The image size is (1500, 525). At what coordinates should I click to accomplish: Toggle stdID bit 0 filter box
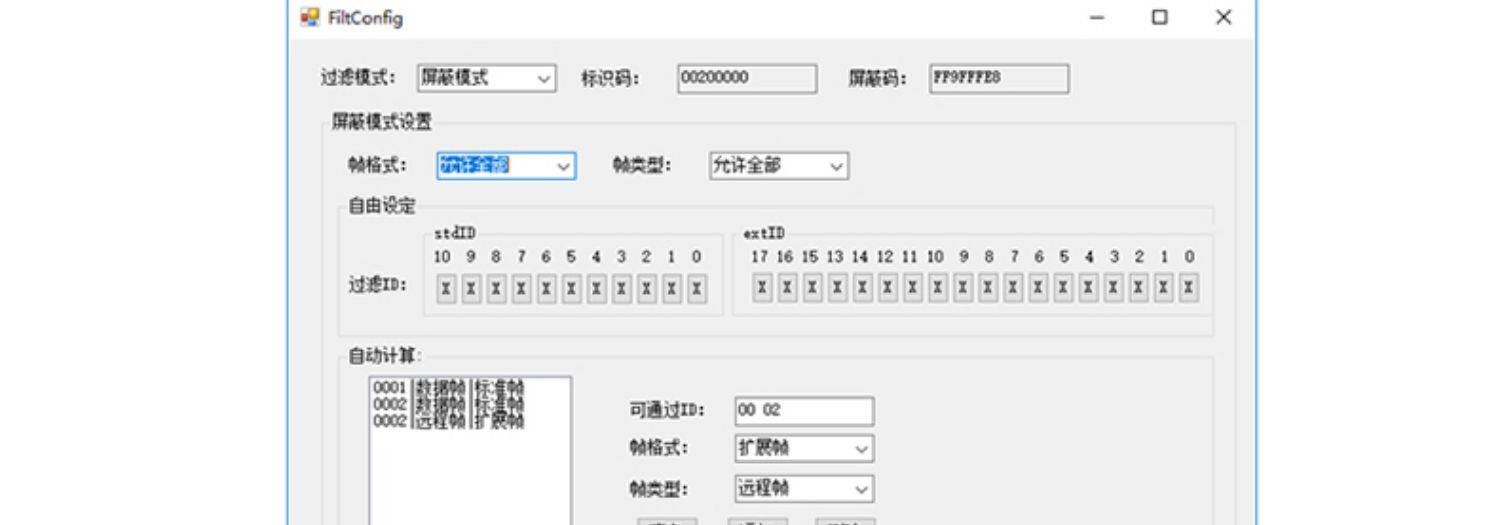point(697,289)
